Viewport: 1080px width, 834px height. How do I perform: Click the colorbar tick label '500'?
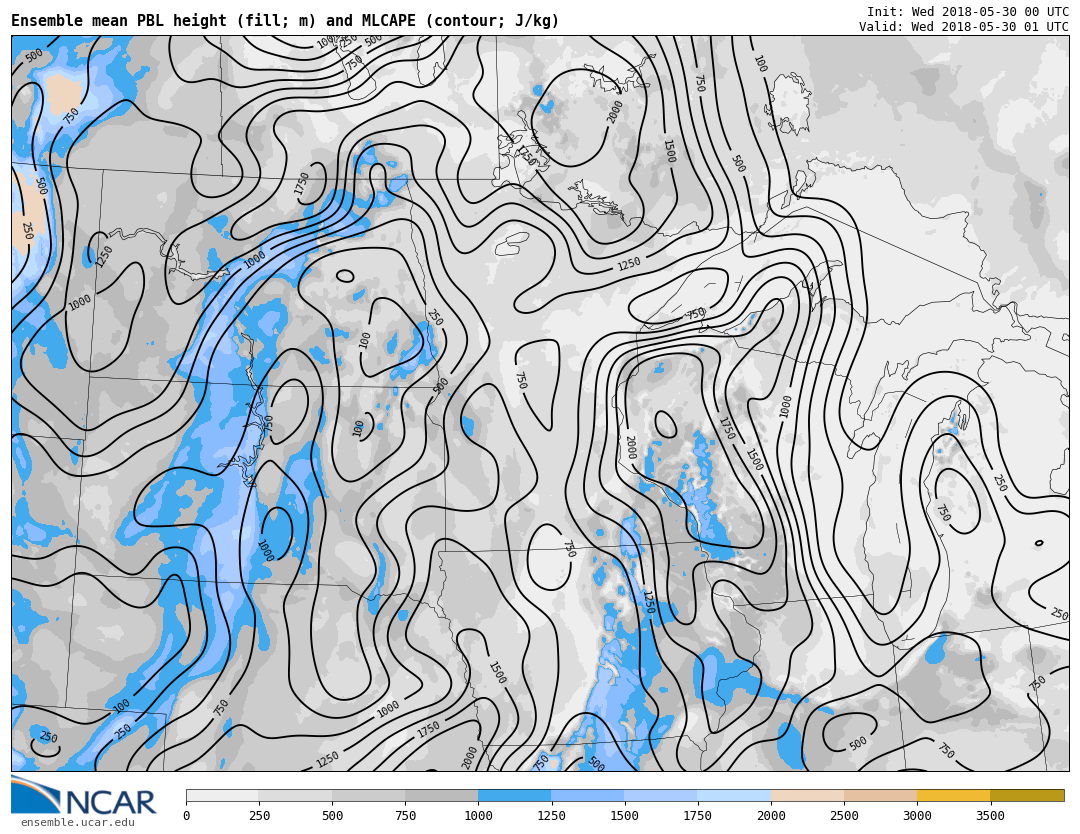[x=332, y=816]
